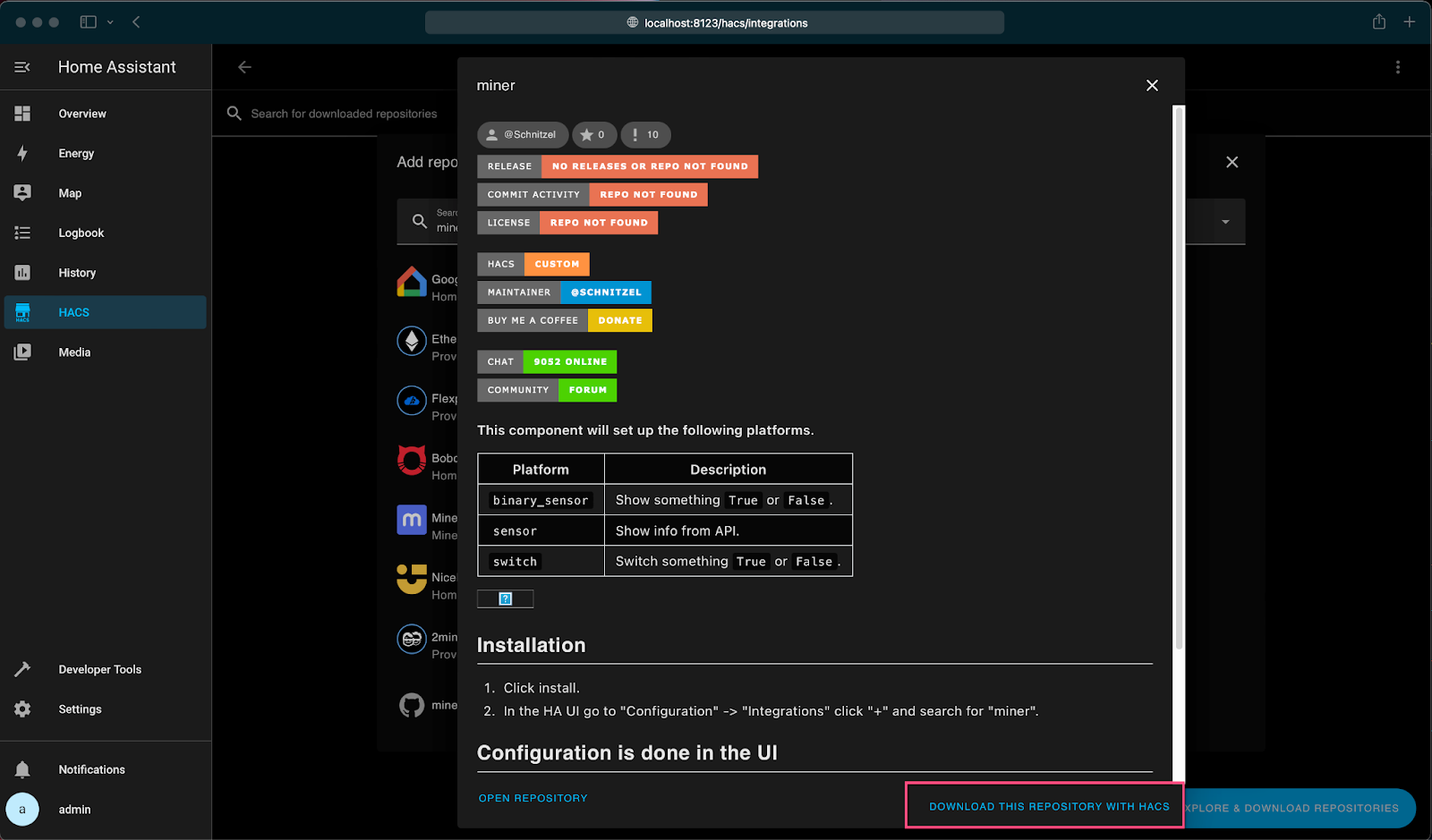Click the Ethereum repository icon
The width and height of the screenshot is (1432, 840).
[x=412, y=341]
